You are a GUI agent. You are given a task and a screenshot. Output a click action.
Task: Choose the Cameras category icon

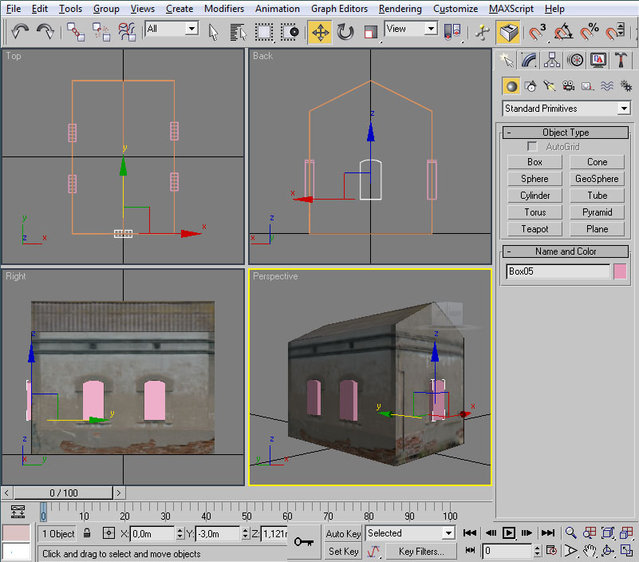(568, 86)
